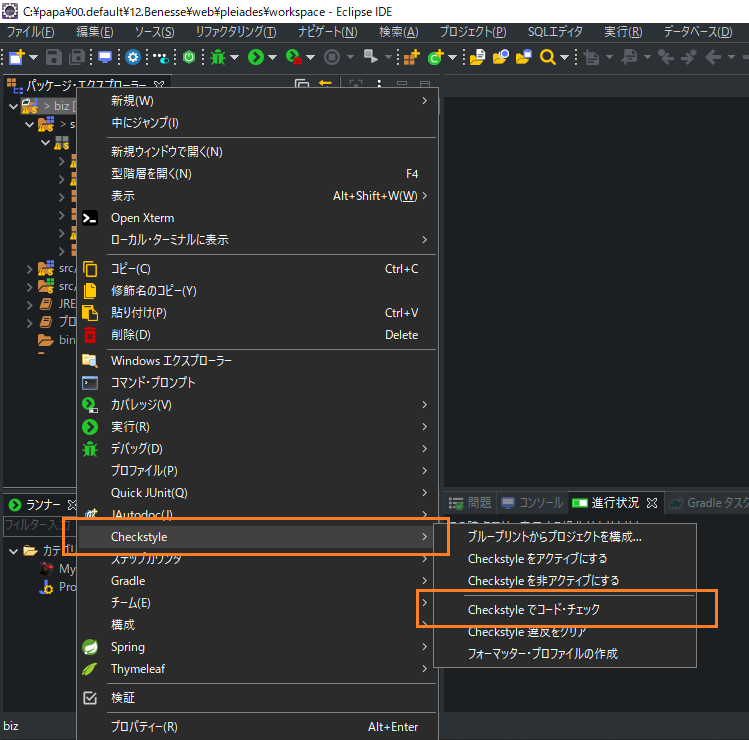Screen dimensions: 749x740
Task: Click the yellow Search magnifier toolbar icon
Action: 547,57
